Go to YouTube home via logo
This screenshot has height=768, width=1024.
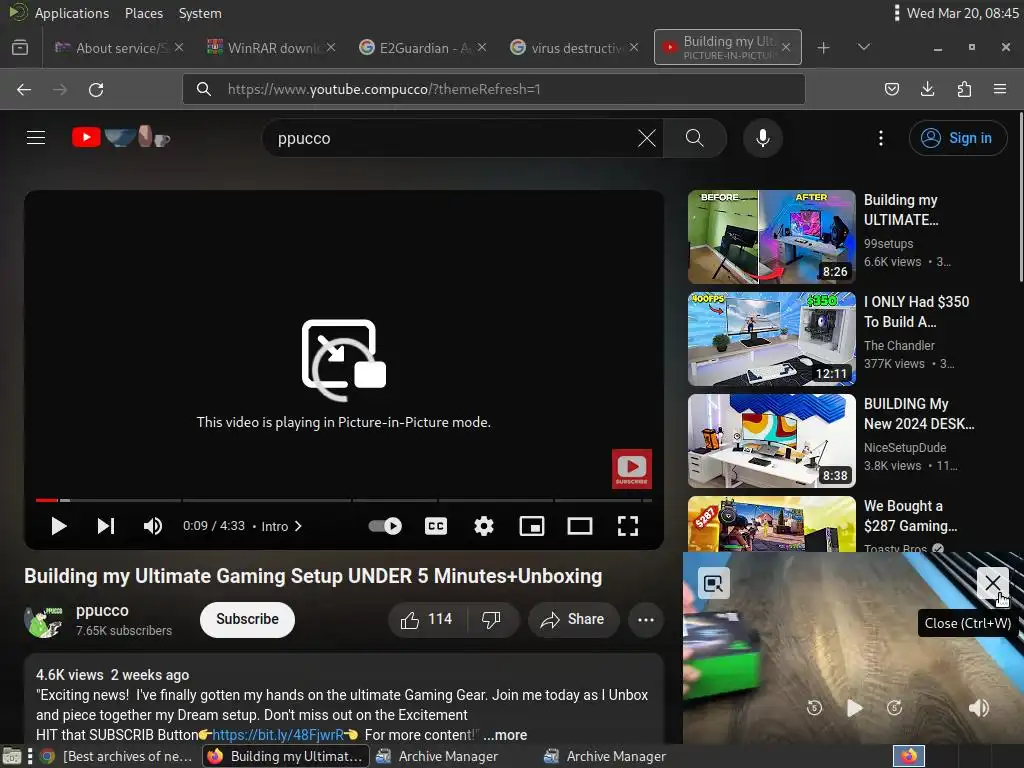(121, 138)
